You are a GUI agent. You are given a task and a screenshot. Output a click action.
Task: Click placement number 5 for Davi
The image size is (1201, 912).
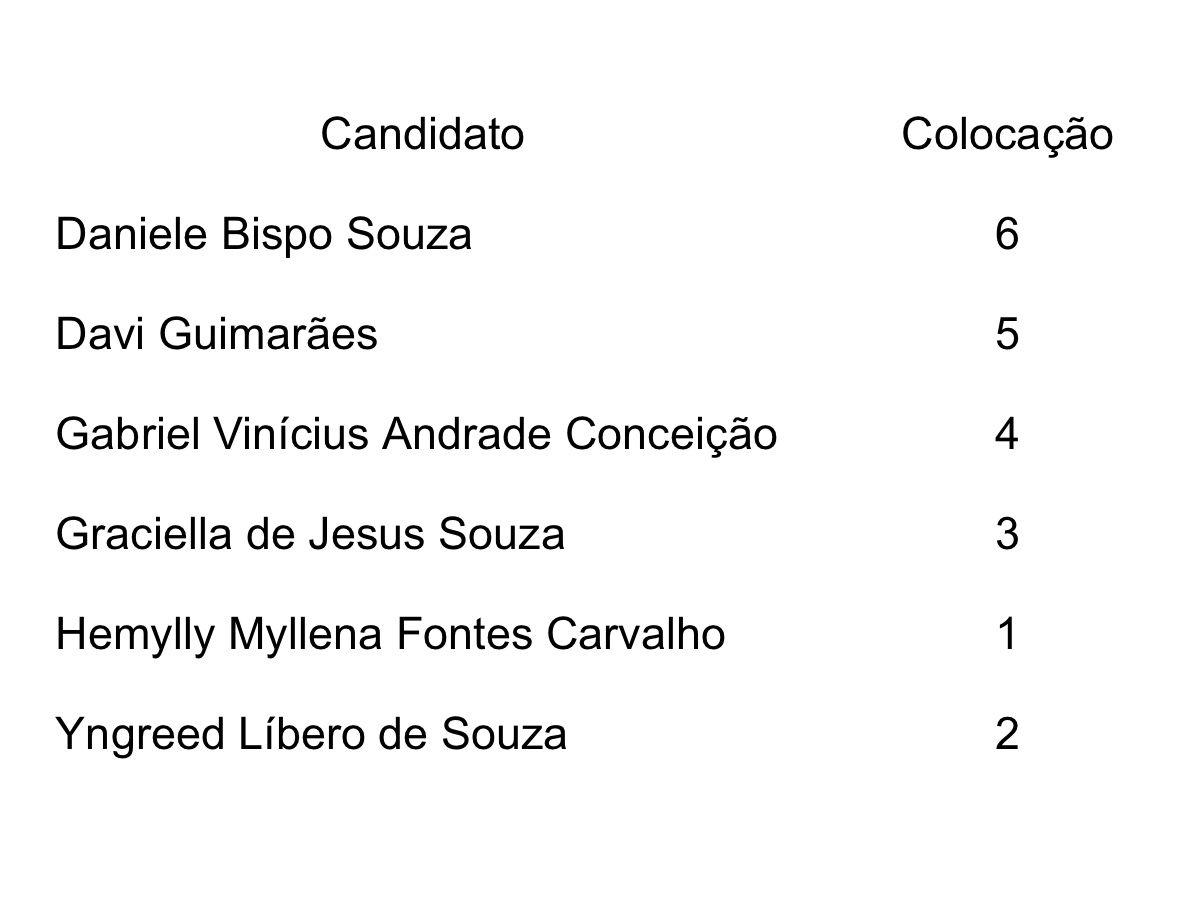[1007, 335]
